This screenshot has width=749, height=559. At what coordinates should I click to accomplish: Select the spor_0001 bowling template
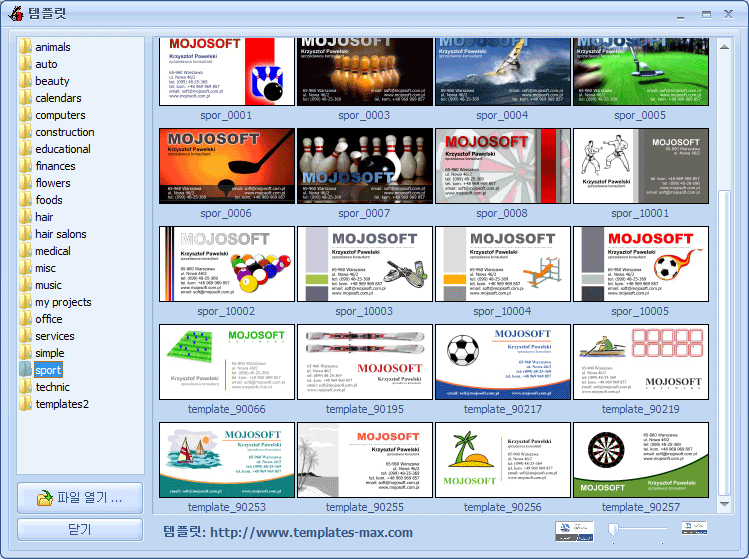226,72
